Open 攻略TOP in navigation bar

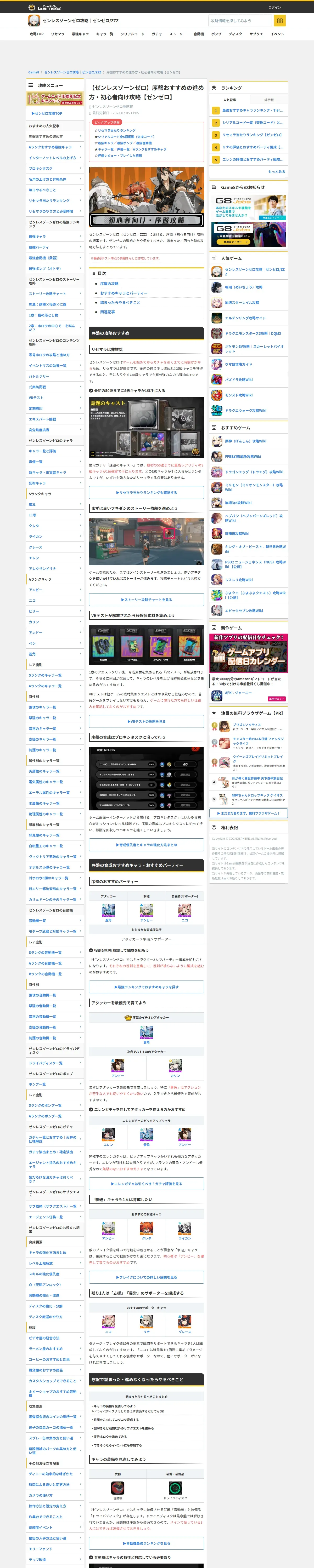coord(37,34)
